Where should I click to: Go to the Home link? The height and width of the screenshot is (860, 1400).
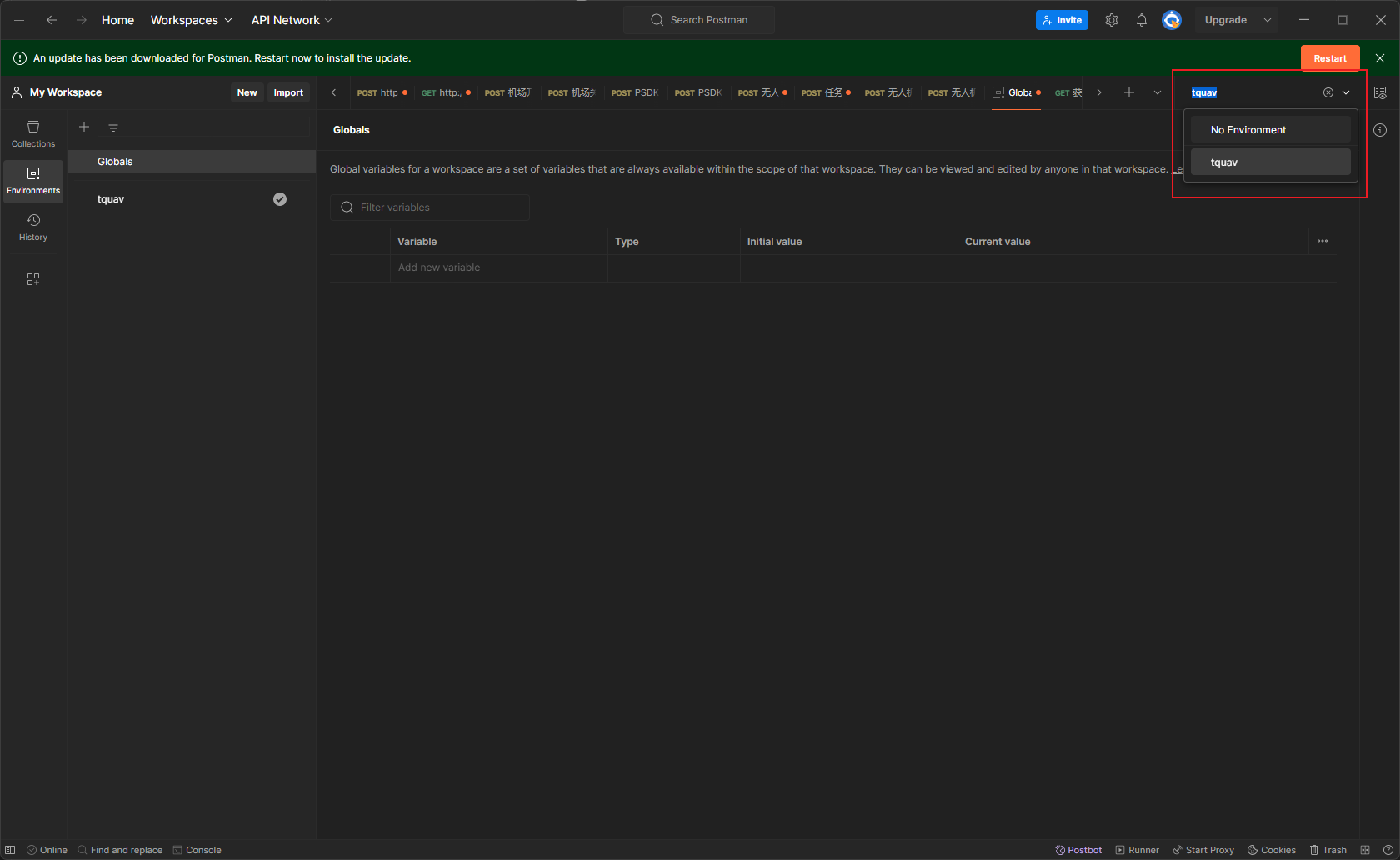[x=117, y=20]
